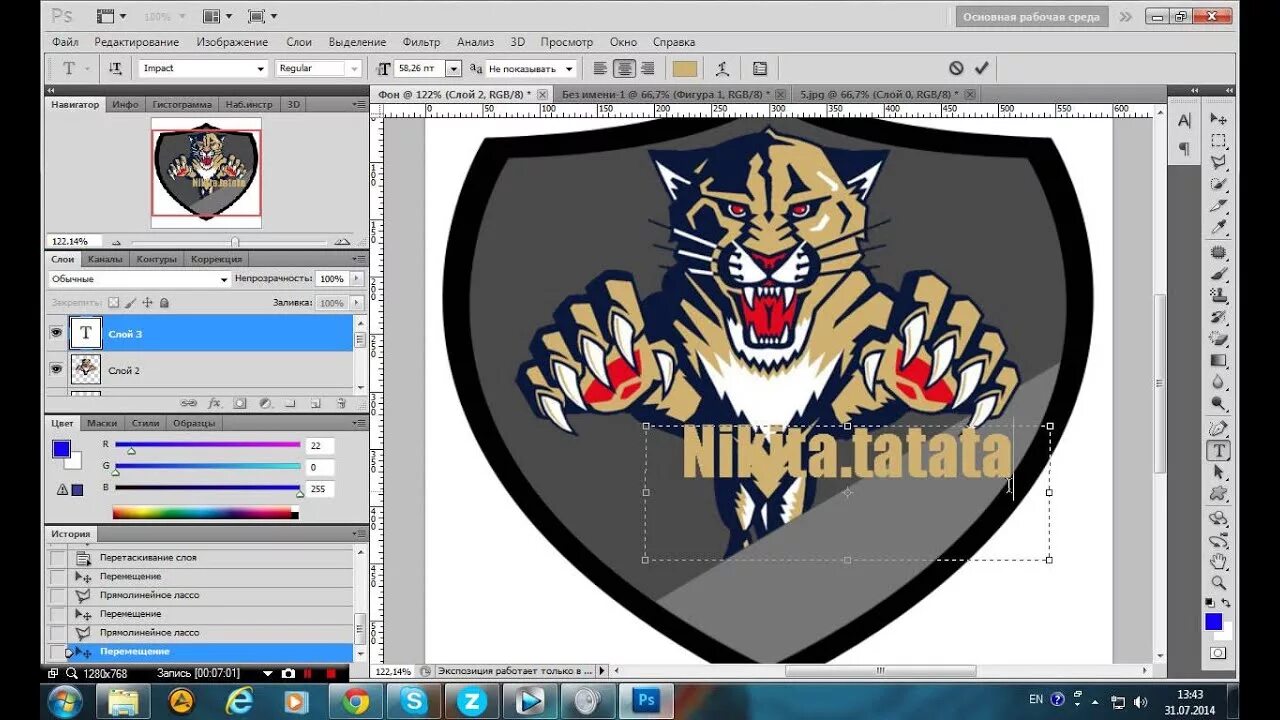The height and width of the screenshot is (720, 1280).
Task: Swap foreground and background colors
Action: pos(1228,602)
